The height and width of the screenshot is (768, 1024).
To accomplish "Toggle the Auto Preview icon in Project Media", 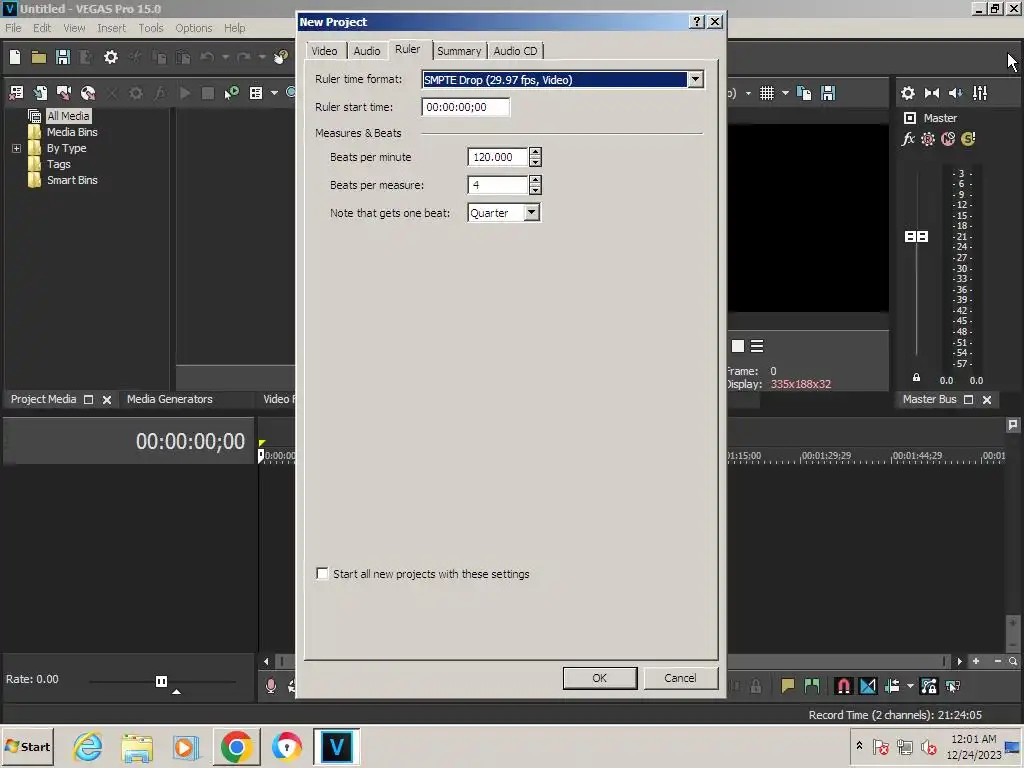I will coord(231,93).
